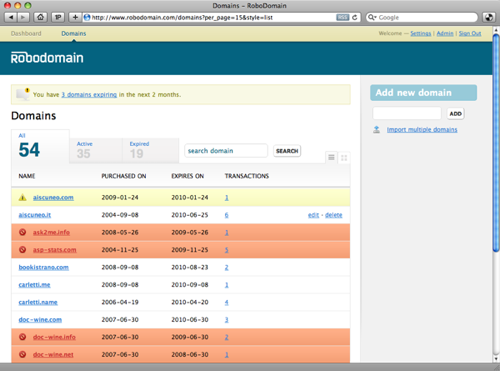Screen dimensions: 500x371
Task: Switch to list view icon
Action: (331, 157)
